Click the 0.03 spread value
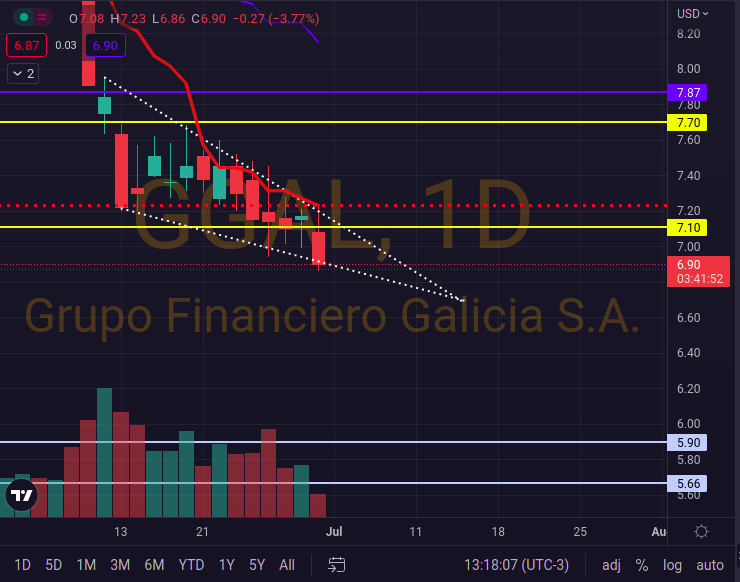This screenshot has height=582, width=740. [66, 45]
